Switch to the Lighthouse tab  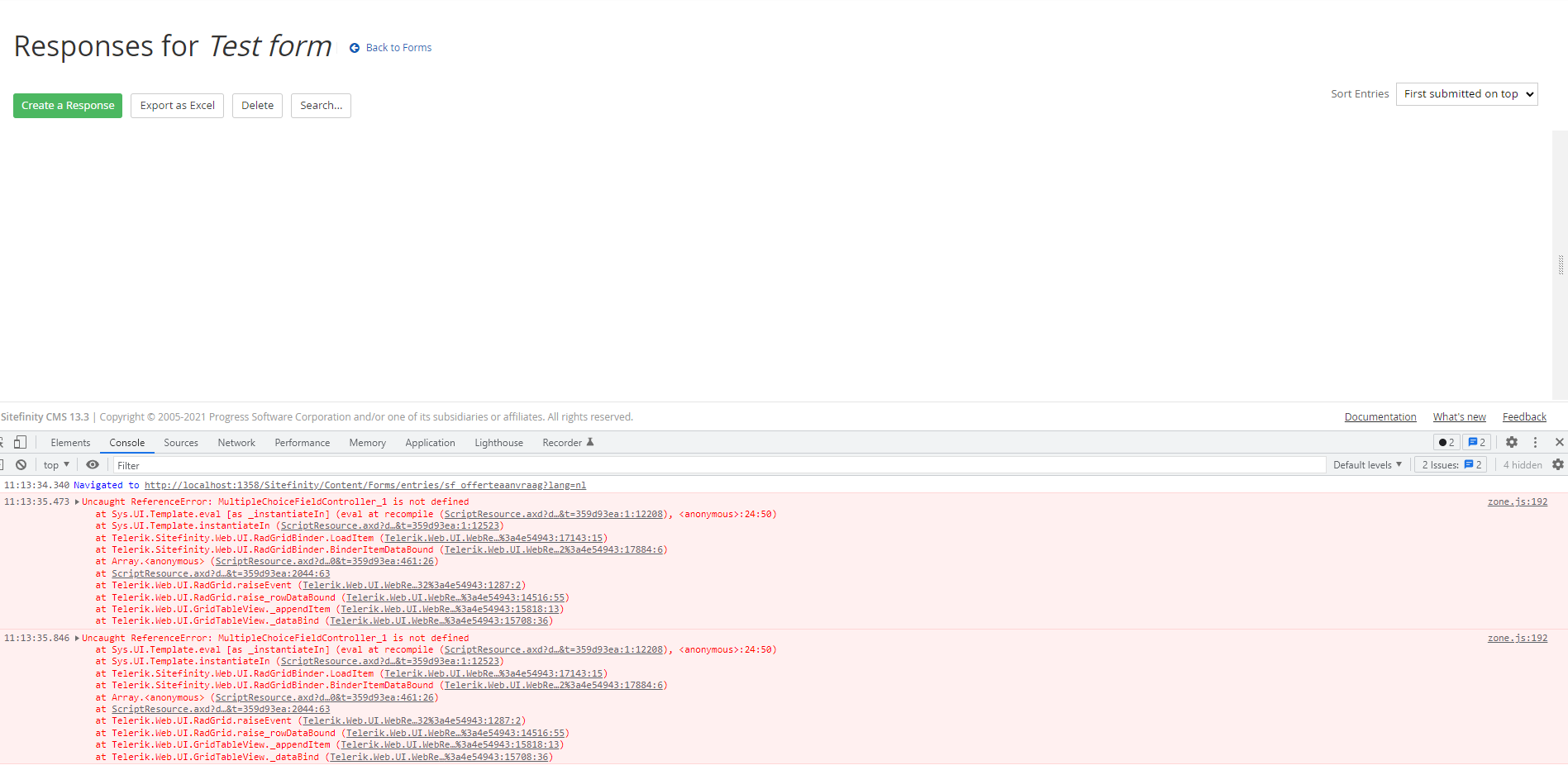click(x=498, y=442)
